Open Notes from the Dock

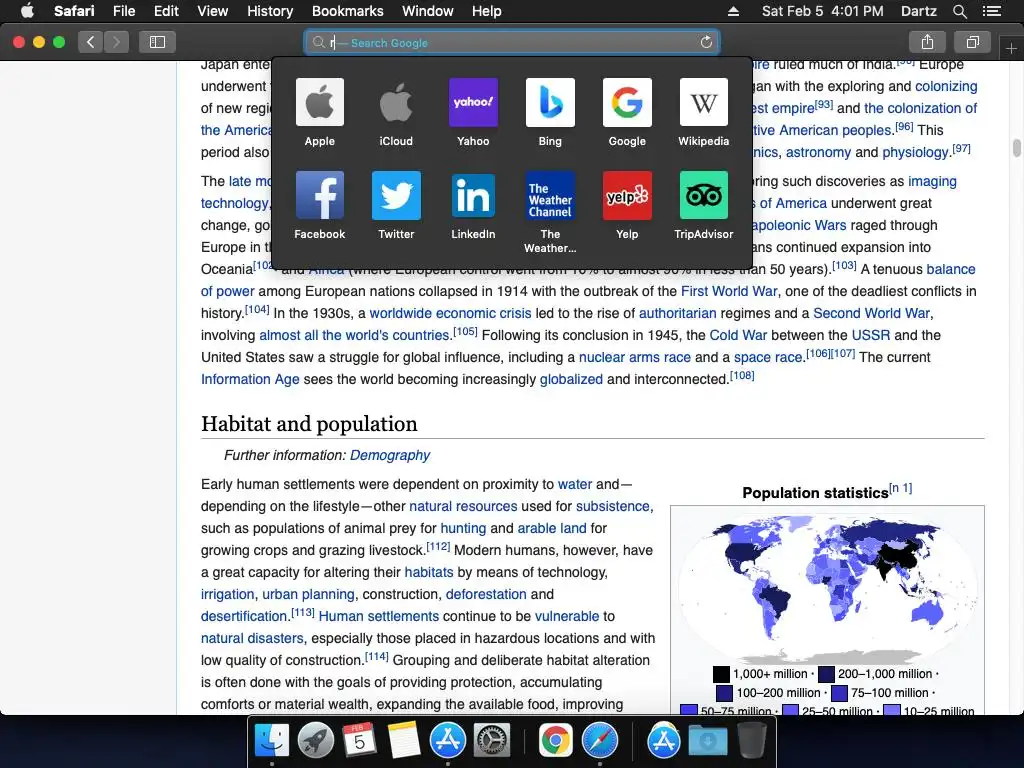coord(403,740)
